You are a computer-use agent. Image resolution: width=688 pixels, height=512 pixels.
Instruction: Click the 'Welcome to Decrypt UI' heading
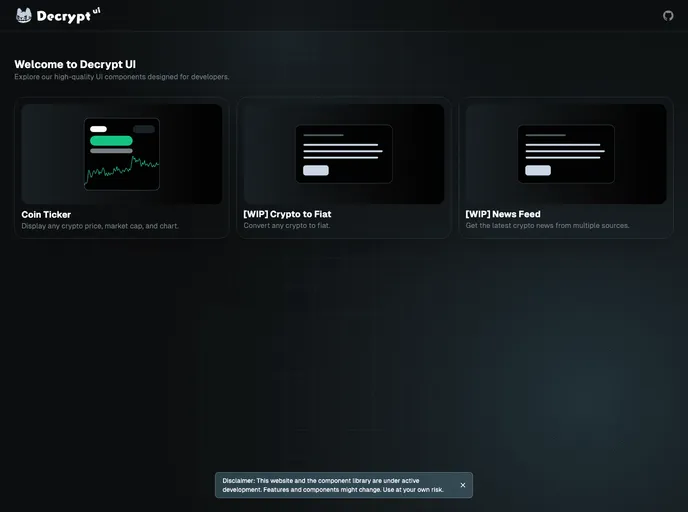click(x=75, y=64)
